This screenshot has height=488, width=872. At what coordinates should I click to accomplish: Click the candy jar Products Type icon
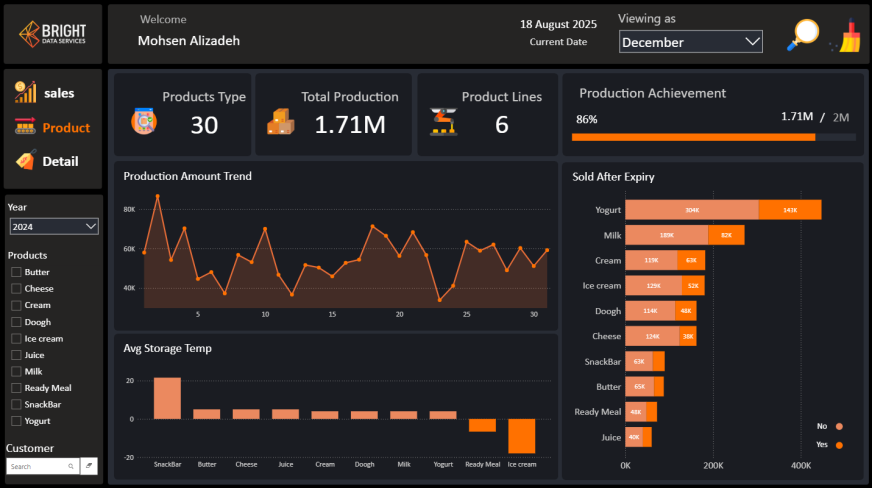(x=144, y=121)
